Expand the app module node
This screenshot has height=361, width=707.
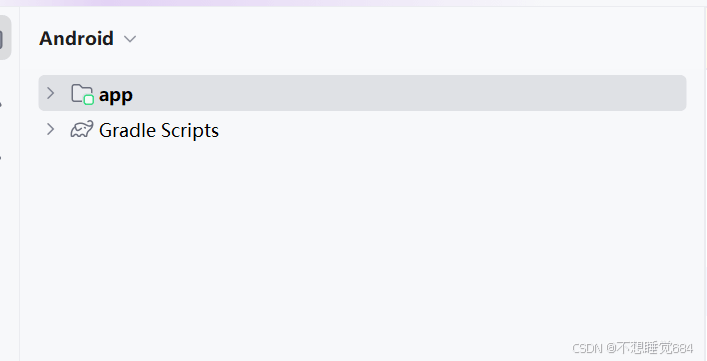(50, 94)
